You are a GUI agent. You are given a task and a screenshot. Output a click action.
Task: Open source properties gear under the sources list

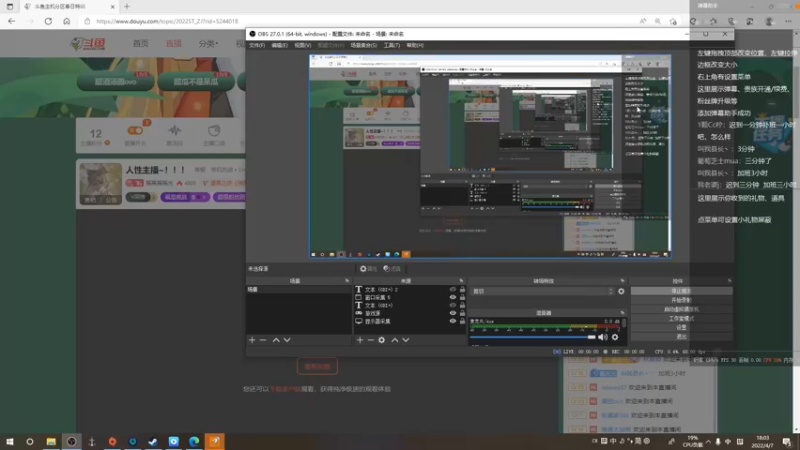(x=382, y=340)
